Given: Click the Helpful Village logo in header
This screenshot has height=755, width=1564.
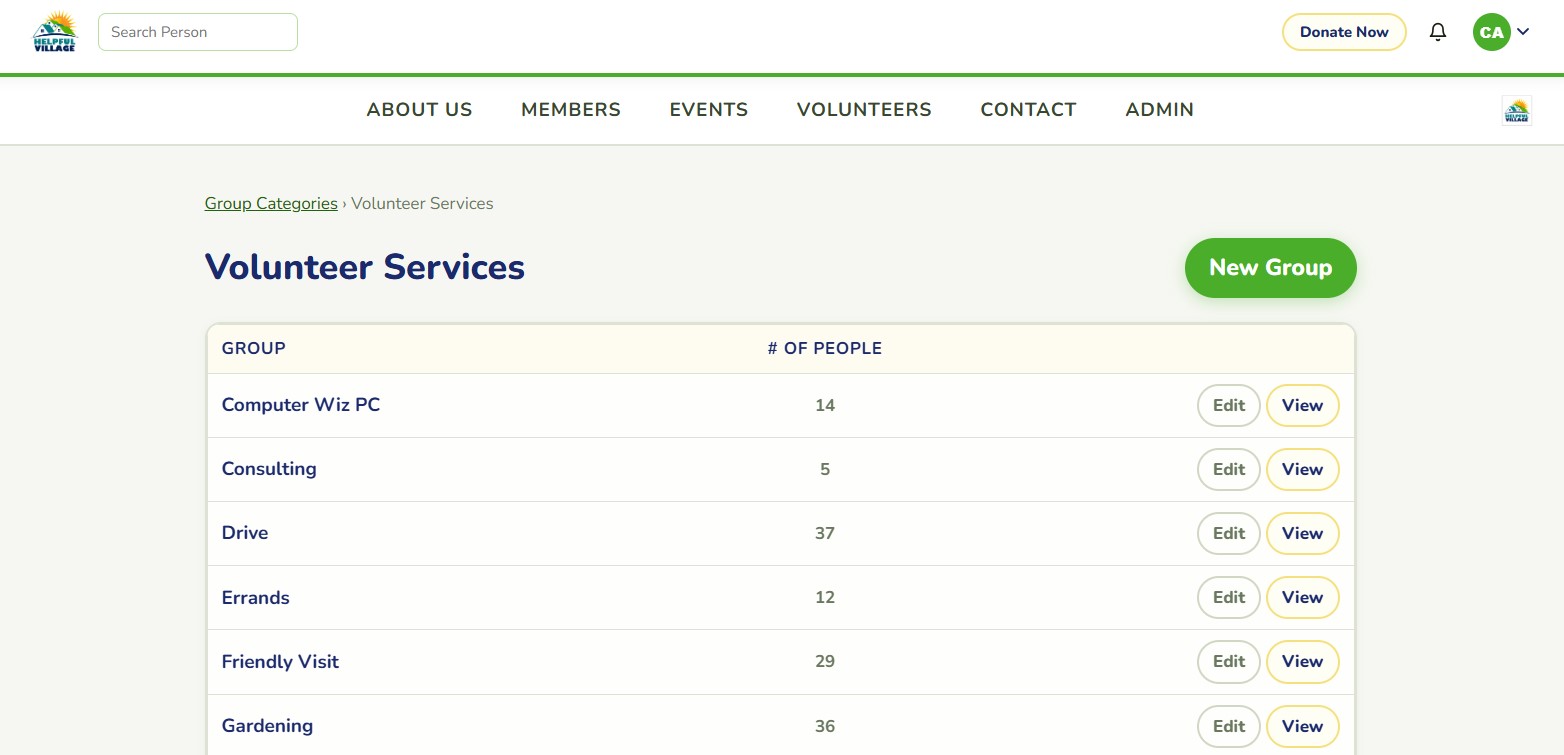Looking at the screenshot, I should [54, 32].
